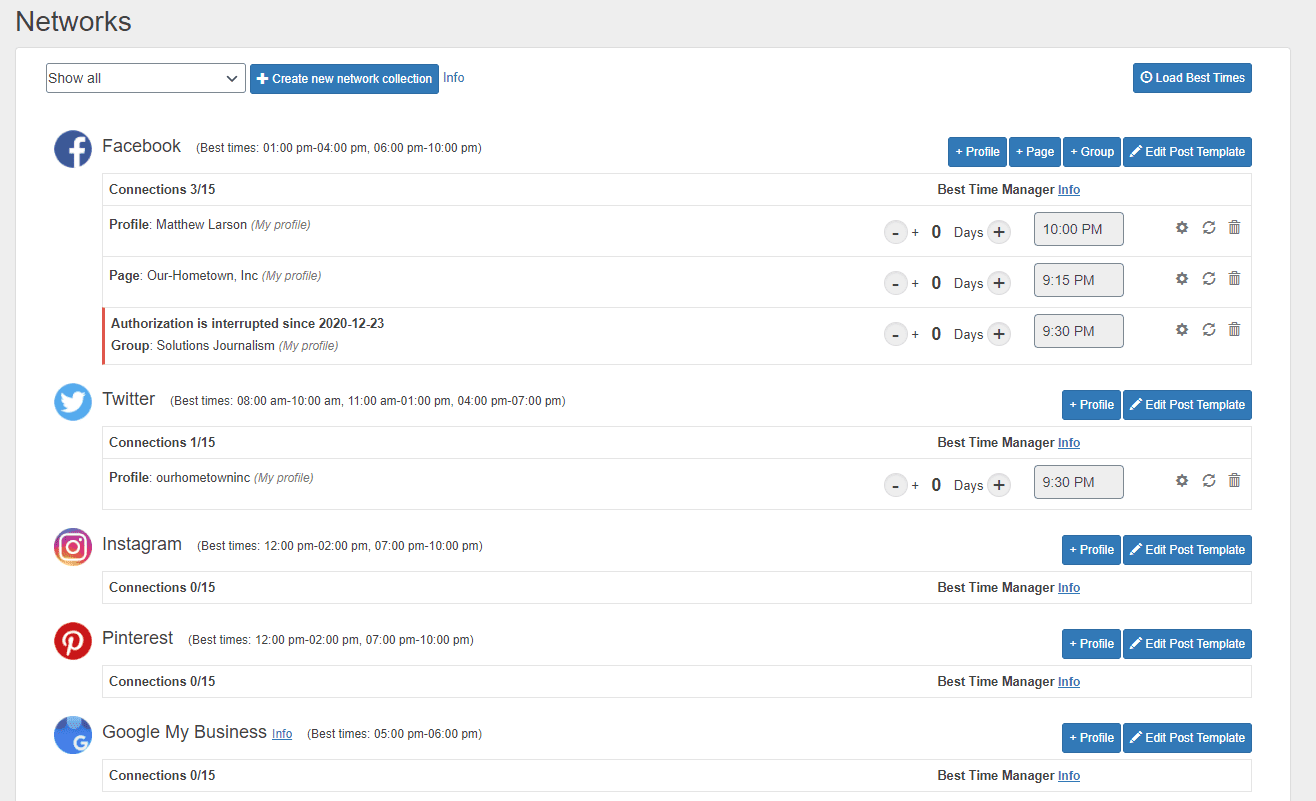Viewport: 1316px width, 801px height.
Task: Click the Facebook logo icon
Action: pyautogui.click(x=73, y=149)
